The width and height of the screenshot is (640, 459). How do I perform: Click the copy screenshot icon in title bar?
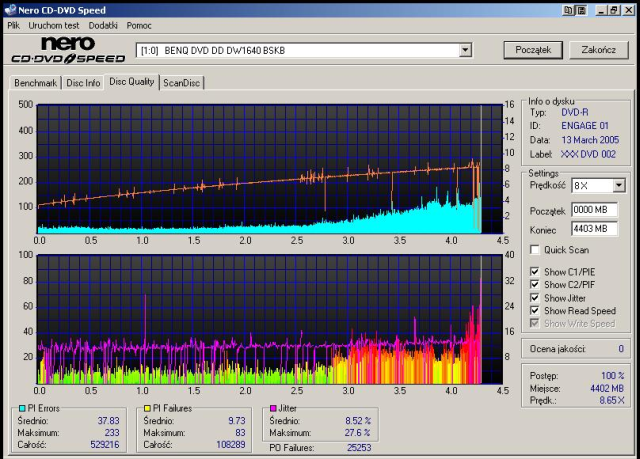(x=568, y=10)
